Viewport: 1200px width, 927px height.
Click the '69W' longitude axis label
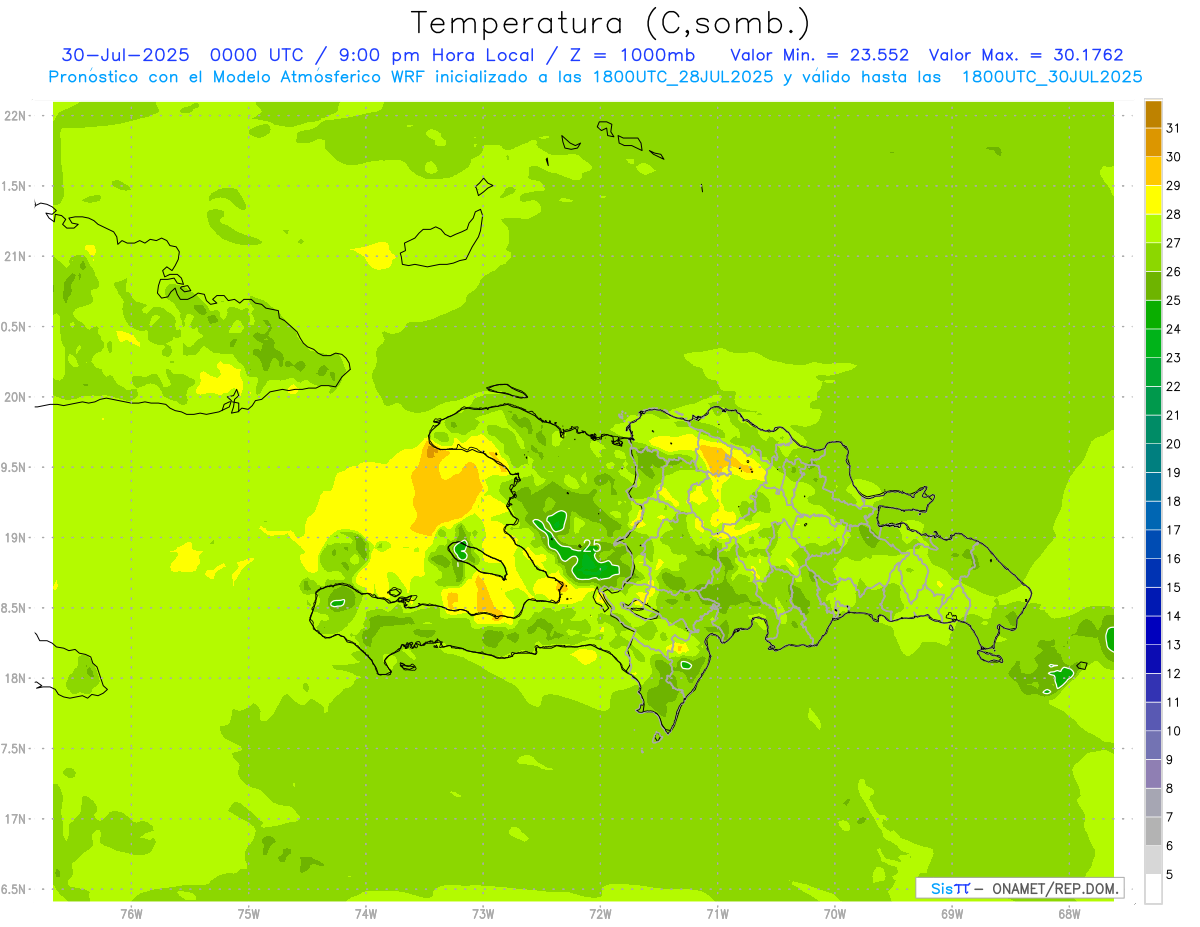pyautogui.click(x=952, y=913)
